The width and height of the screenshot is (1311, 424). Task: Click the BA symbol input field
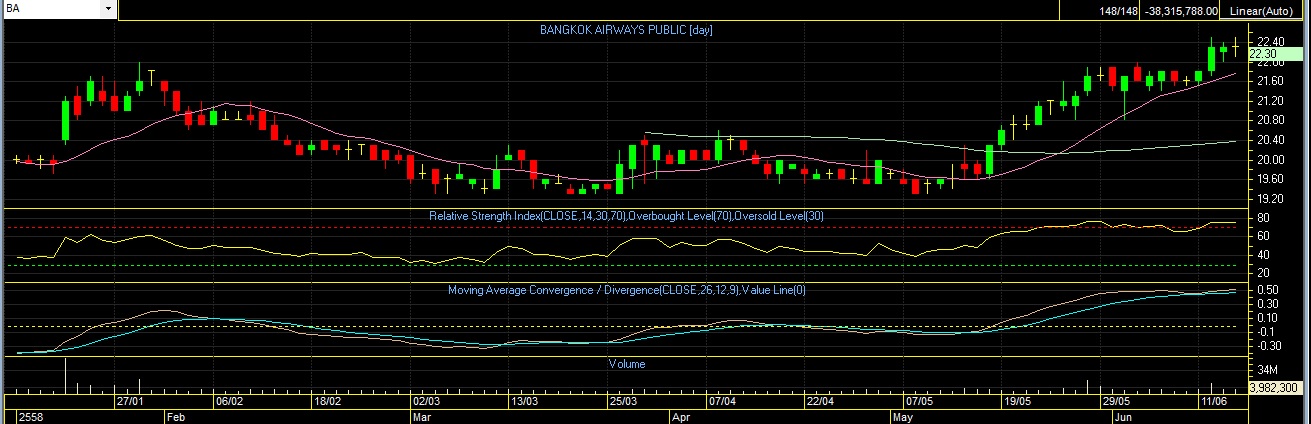click(x=52, y=8)
